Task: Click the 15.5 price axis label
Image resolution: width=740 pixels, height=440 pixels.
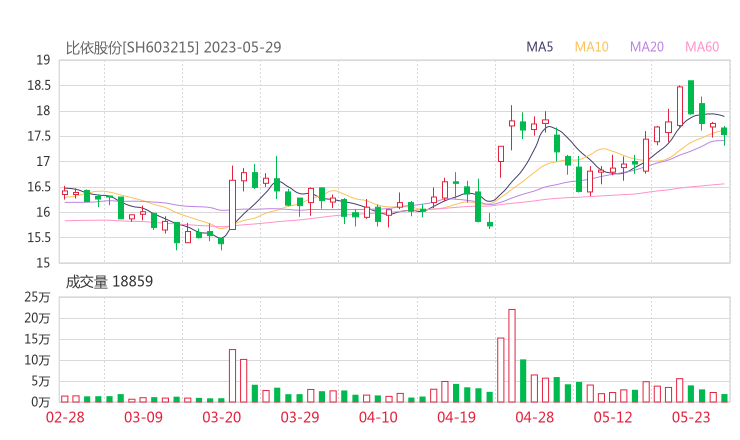Action: (x=39, y=237)
